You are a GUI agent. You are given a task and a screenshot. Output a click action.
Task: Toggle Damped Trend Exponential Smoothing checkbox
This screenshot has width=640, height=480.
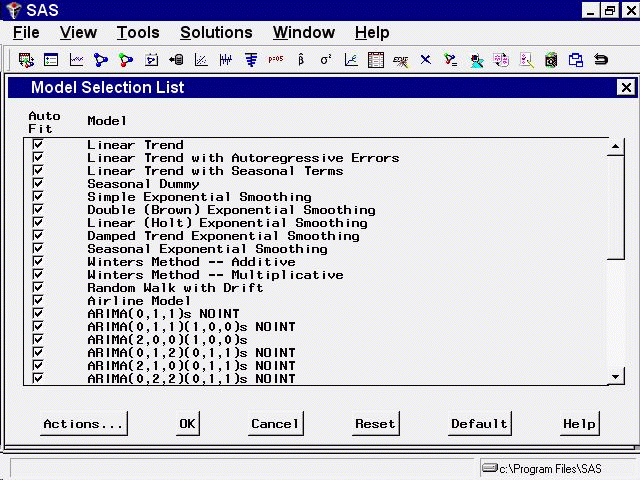38,236
